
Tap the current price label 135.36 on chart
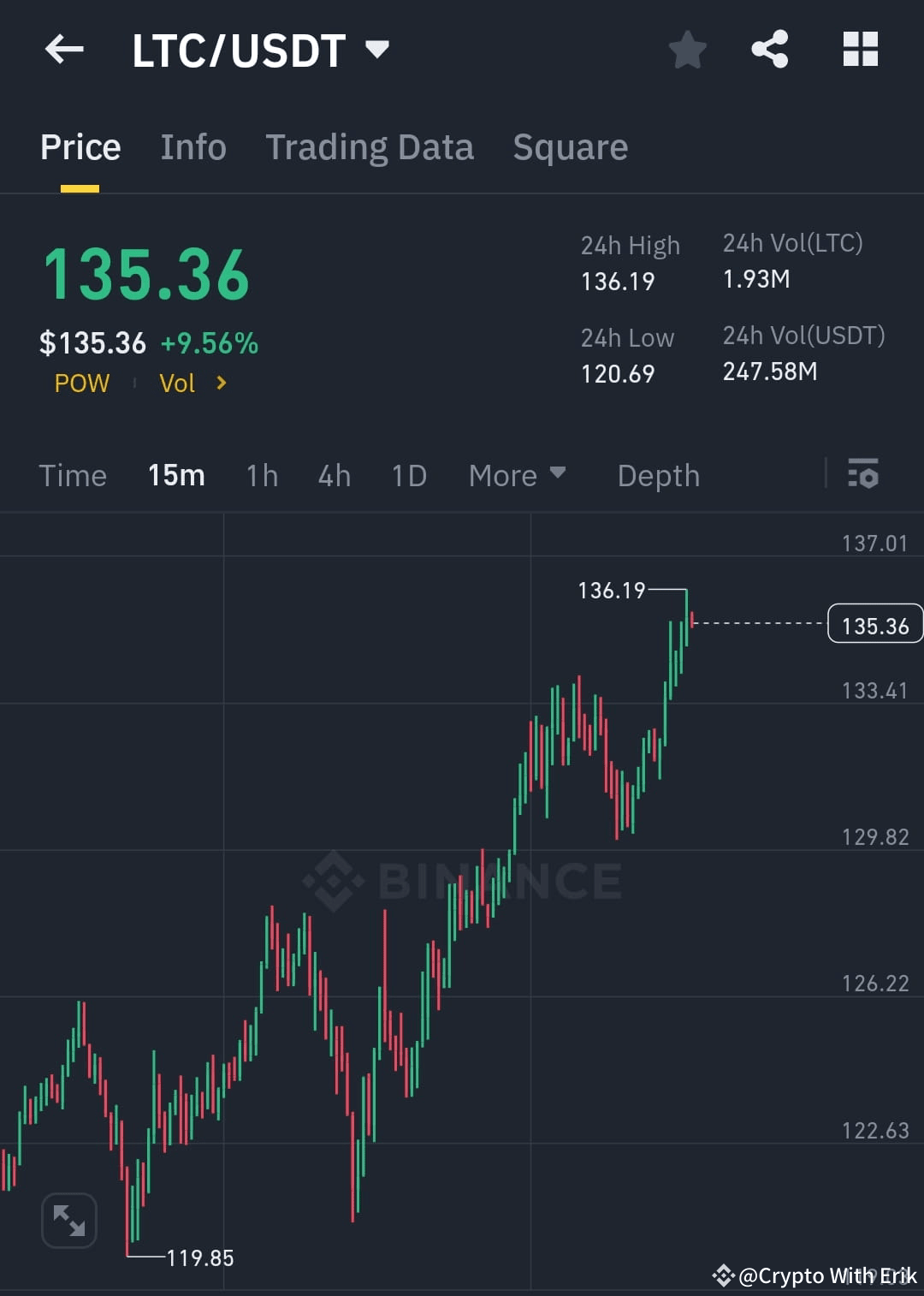coord(874,624)
